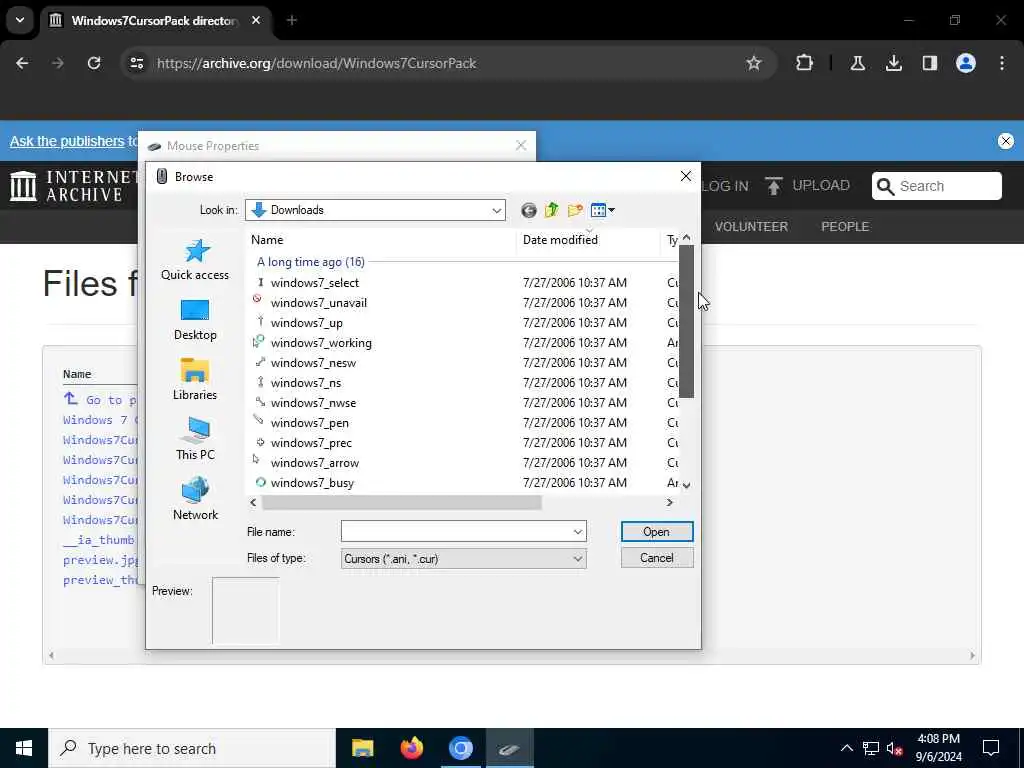This screenshot has height=768, width=1024.
Task: Click the File name input field
Action: coord(456,532)
